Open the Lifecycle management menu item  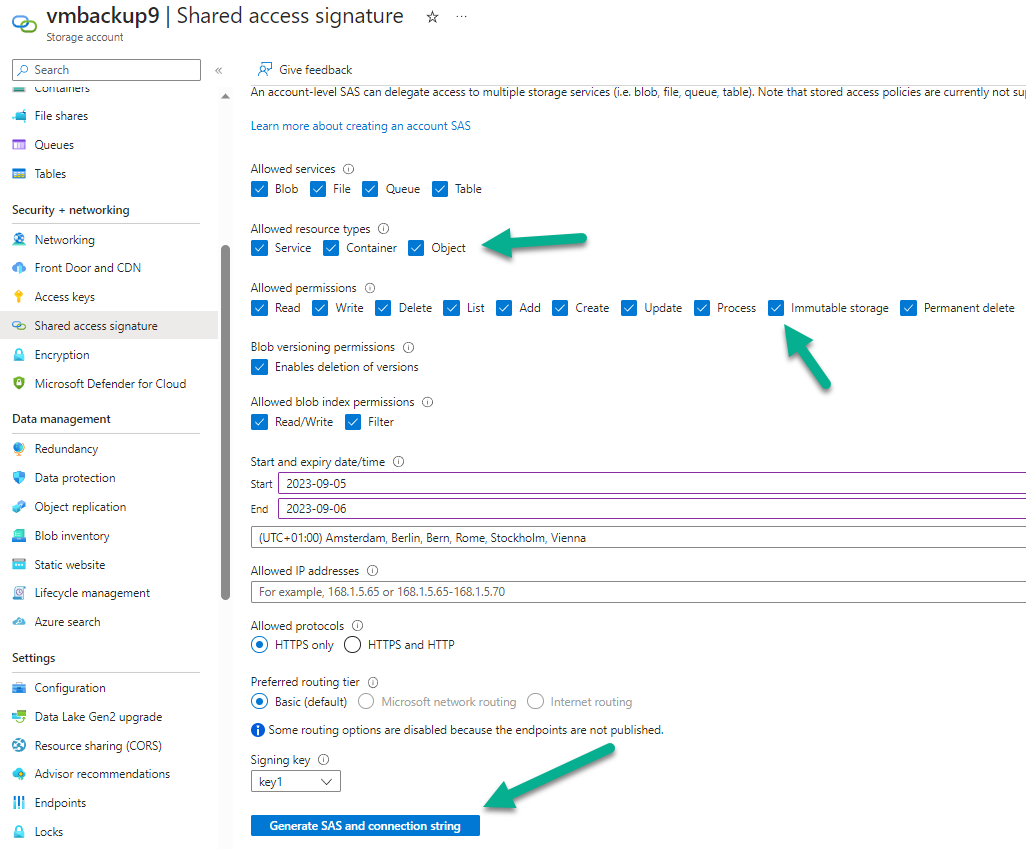point(92,593)
